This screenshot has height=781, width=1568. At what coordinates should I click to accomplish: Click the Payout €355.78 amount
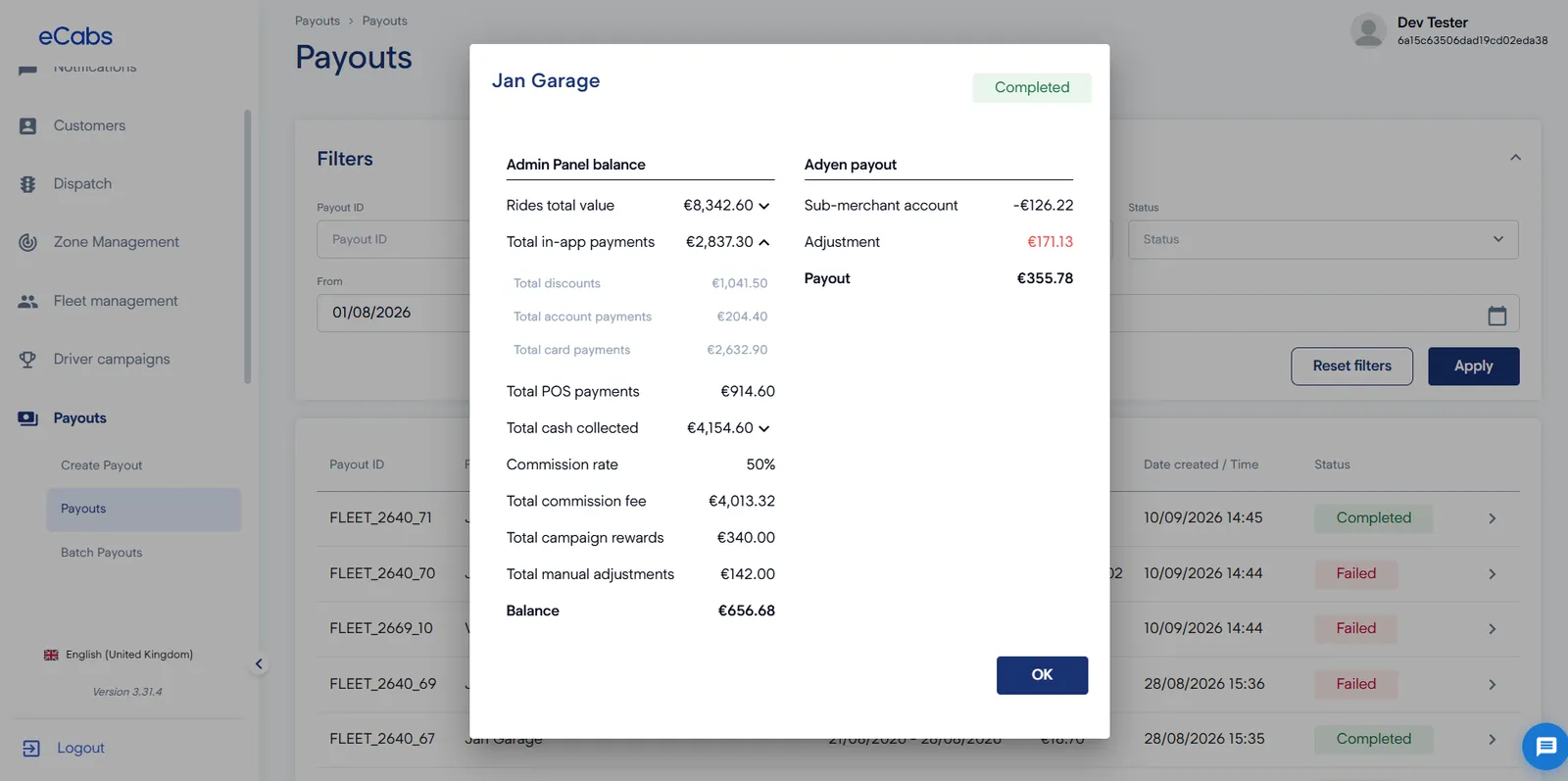click(1045, 278)
